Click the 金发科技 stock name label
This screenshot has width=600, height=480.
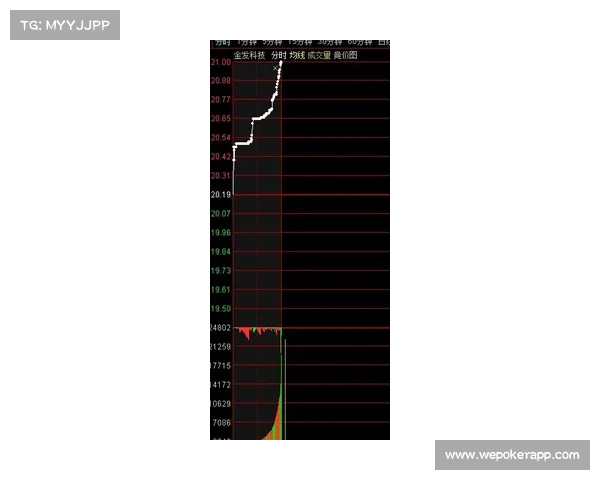249,55
